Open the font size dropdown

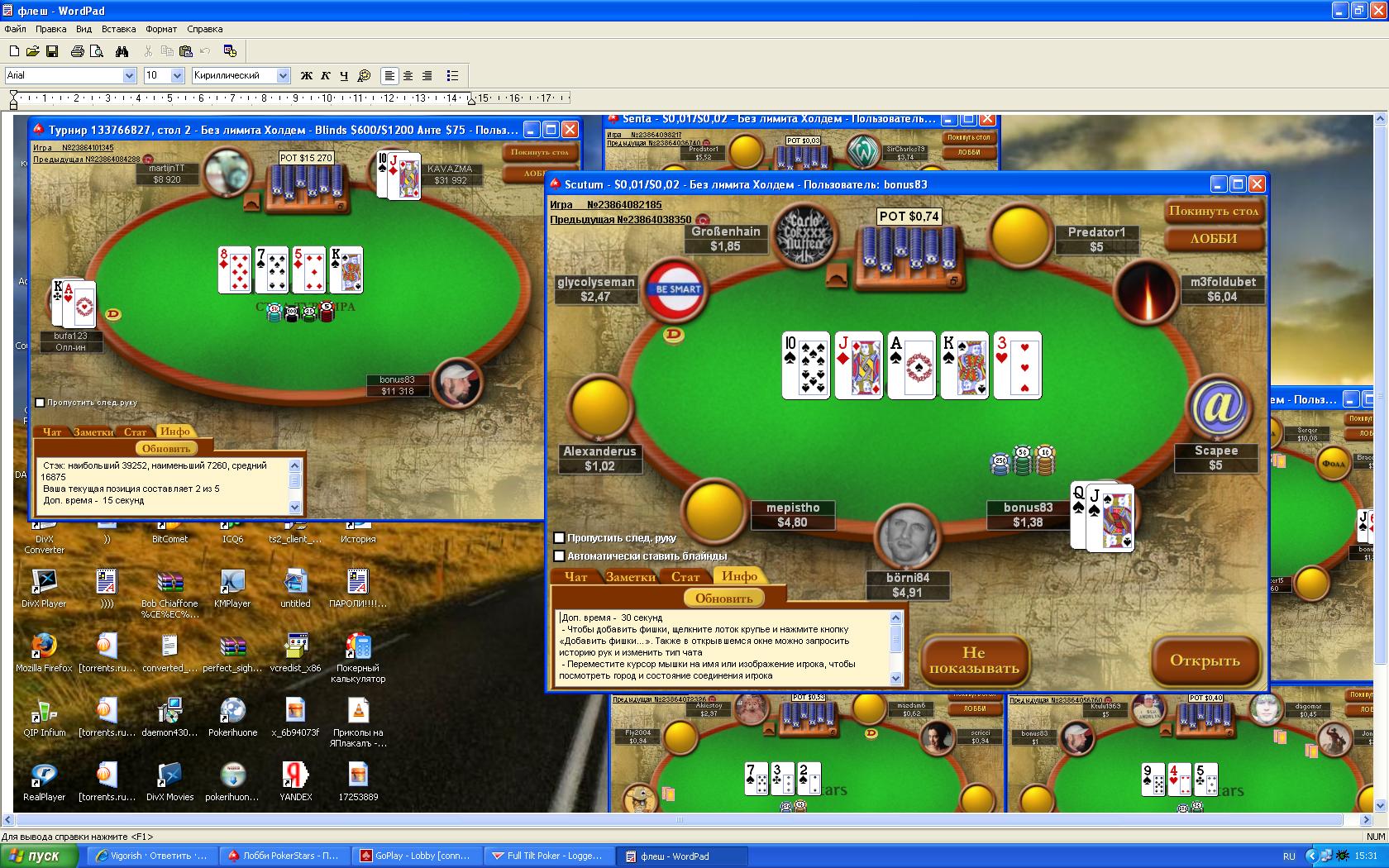tap(177, 75)
